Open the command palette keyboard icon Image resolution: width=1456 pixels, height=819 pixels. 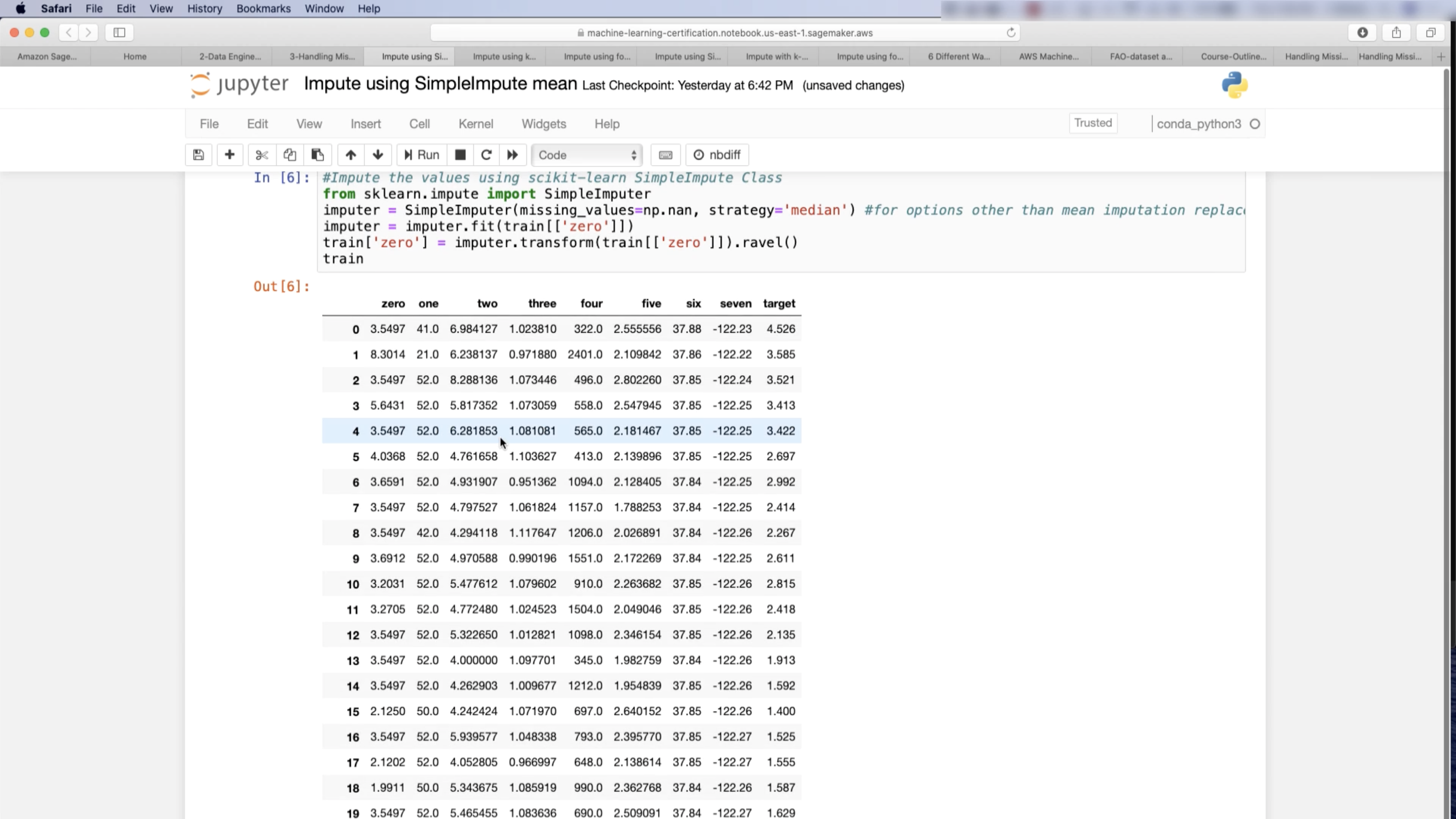click(x=665, y=155)
